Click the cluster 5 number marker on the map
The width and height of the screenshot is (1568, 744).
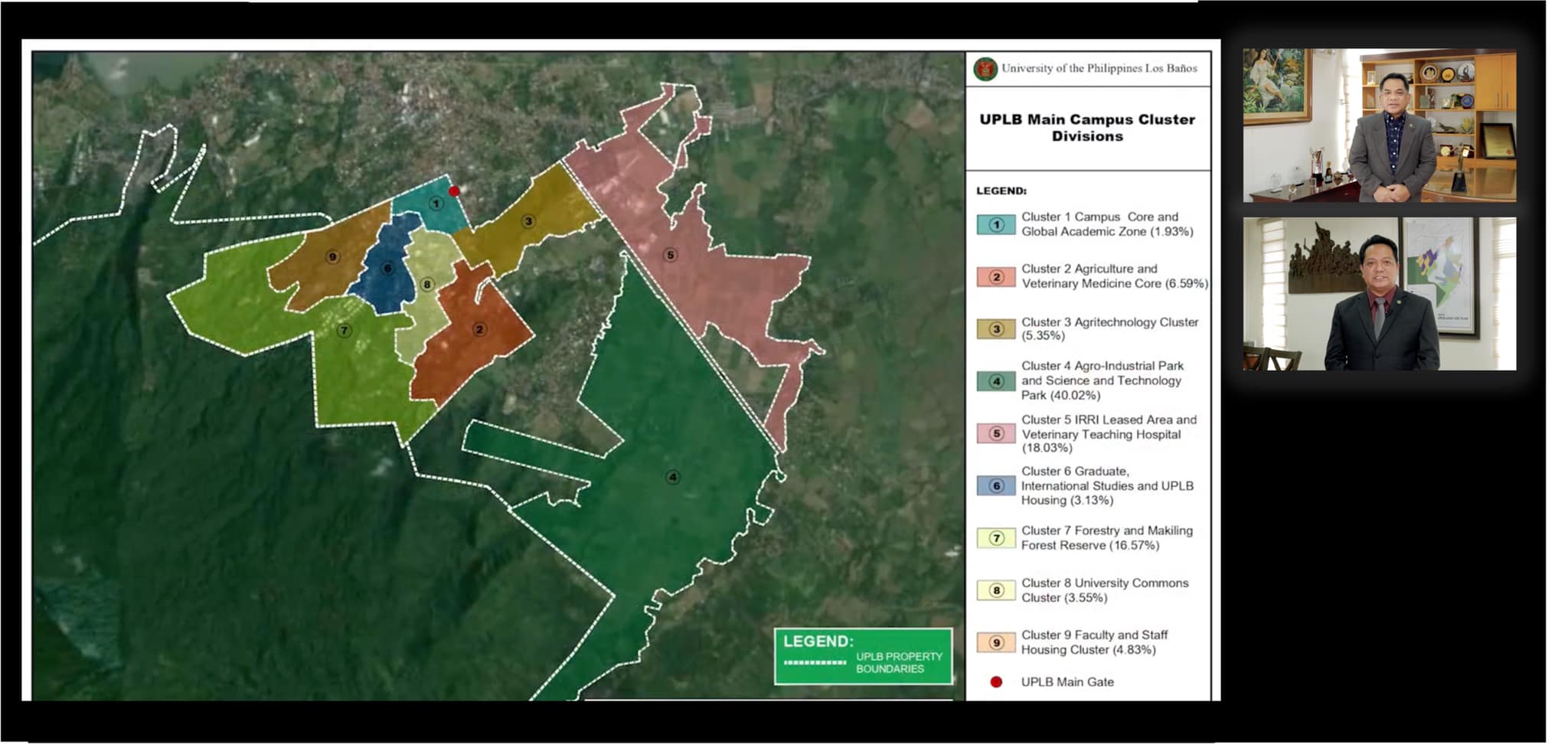[x=670, y=255]
